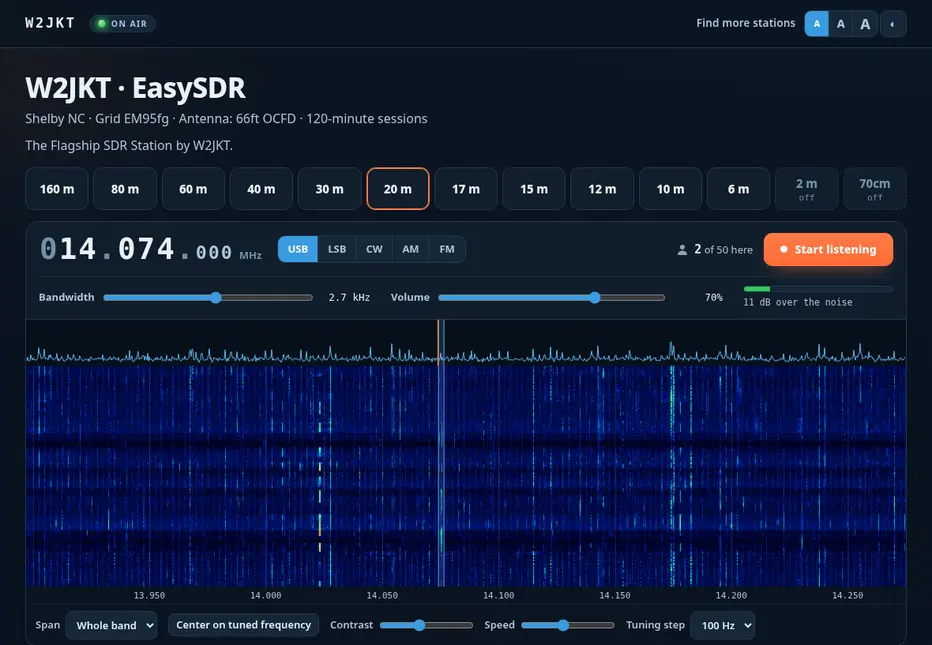Click the 14.150 frequency axis label
This screenshot has width=932, height=645.
click(615, 595)
